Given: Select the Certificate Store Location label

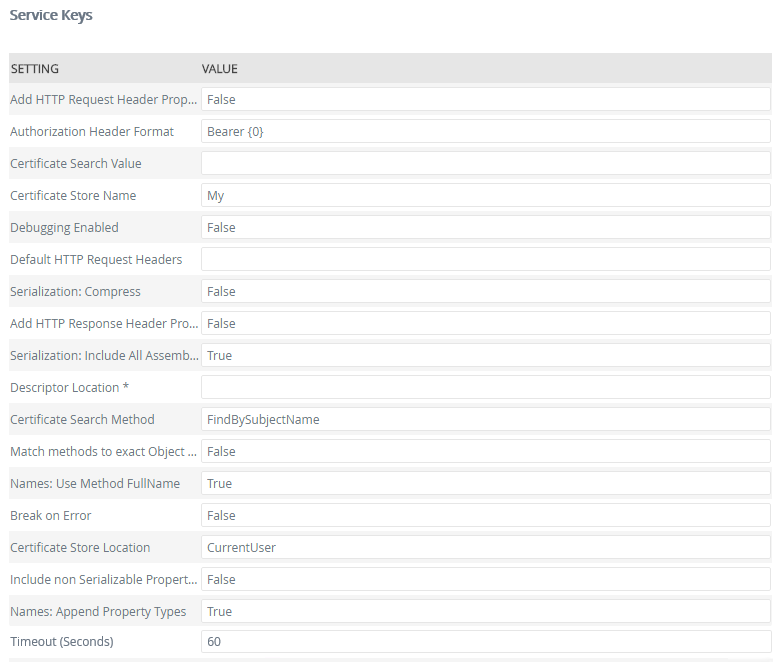Looking at the screenshot, I should (80, 548).
